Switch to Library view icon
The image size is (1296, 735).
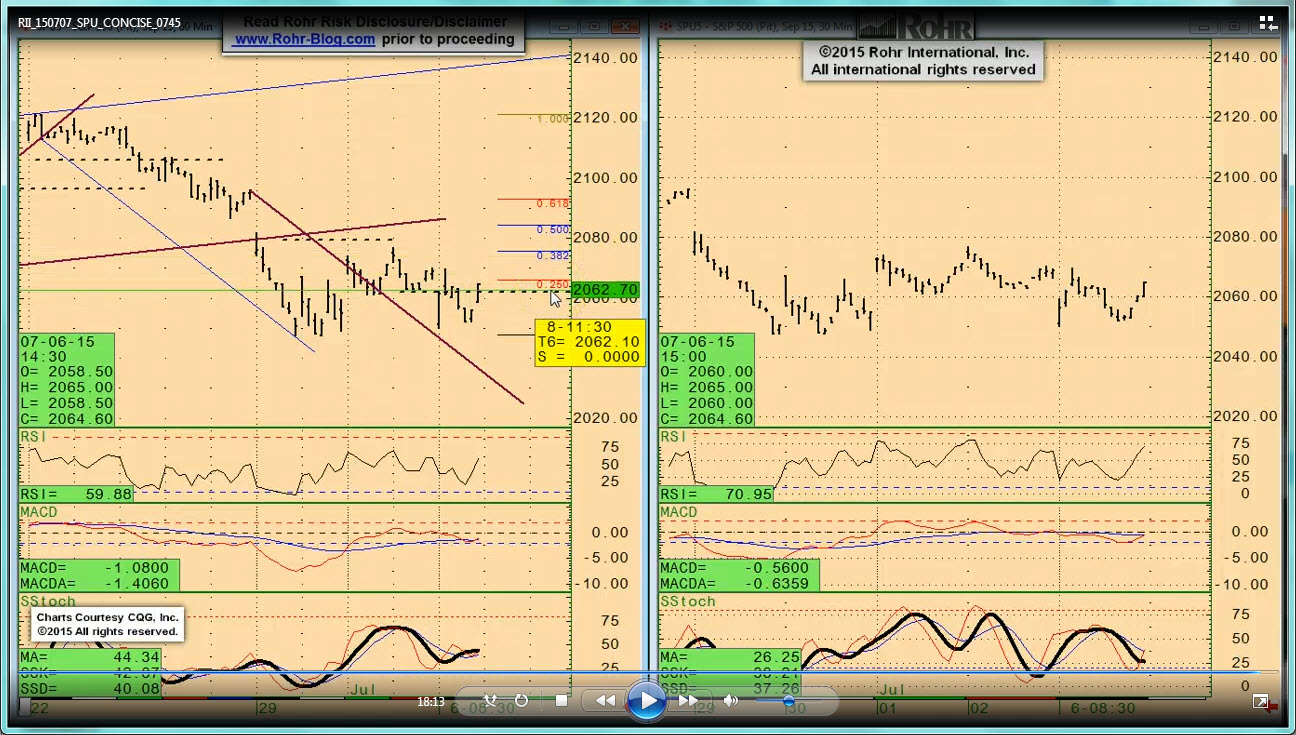click(x=1267, y=23)
